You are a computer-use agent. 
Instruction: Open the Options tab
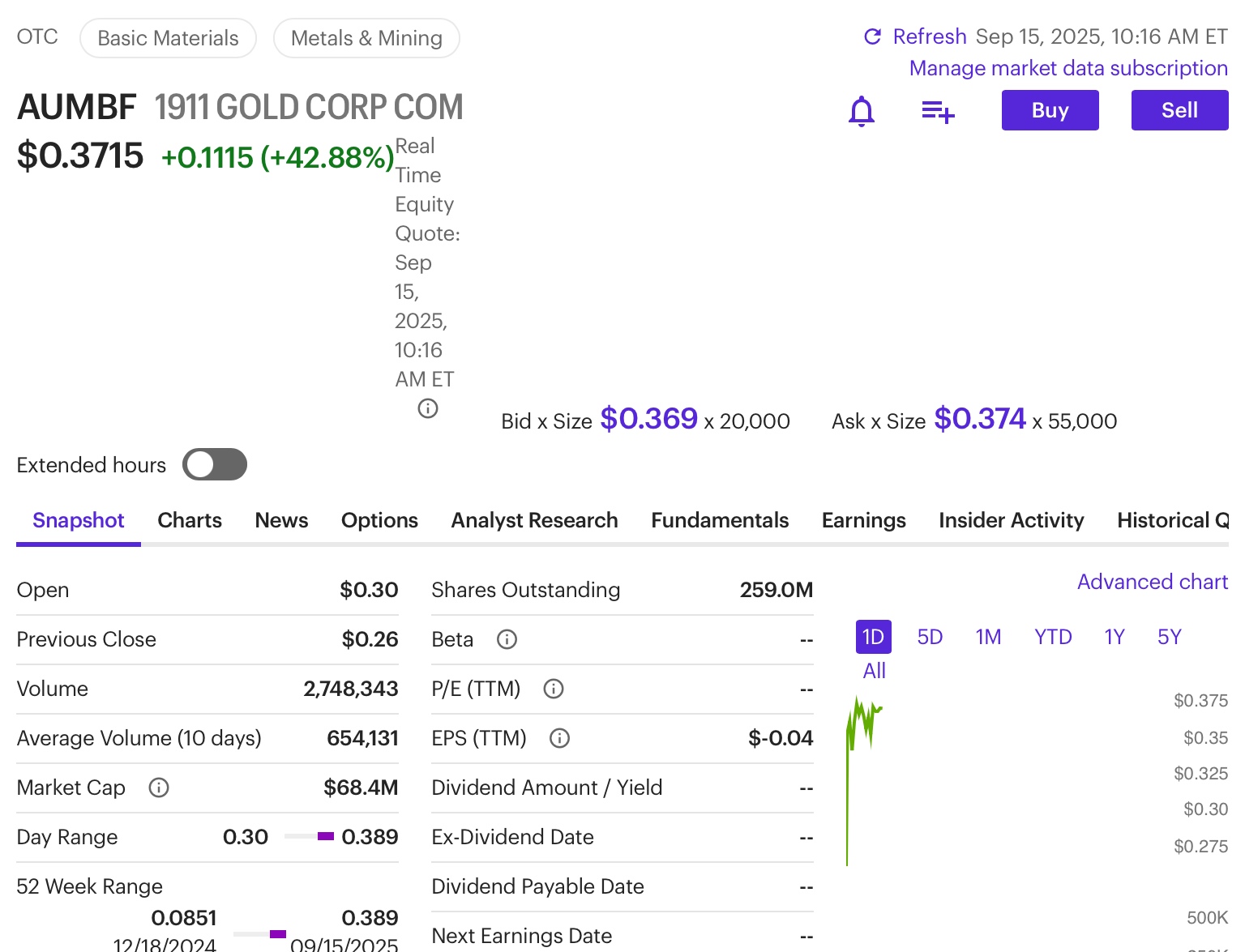click(x=379, y=520)
